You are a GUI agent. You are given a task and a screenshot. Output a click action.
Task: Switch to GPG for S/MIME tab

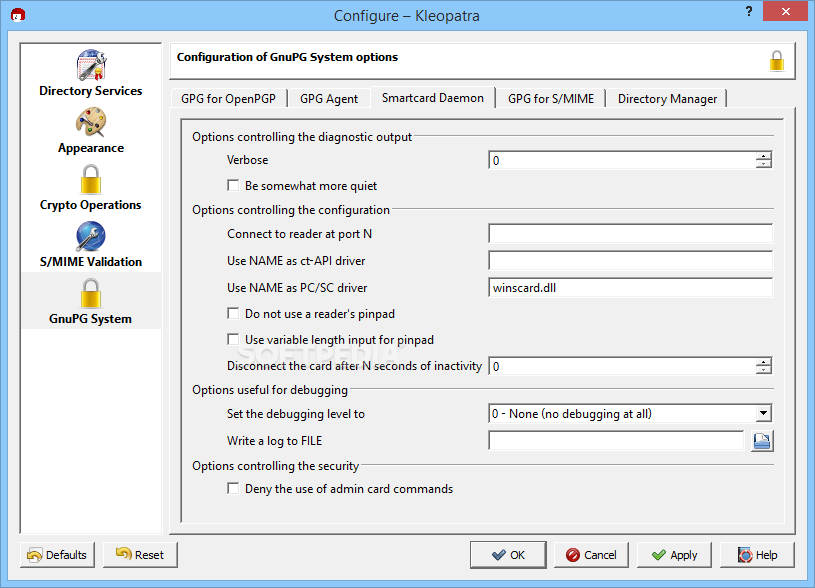(x=551, y=98)
